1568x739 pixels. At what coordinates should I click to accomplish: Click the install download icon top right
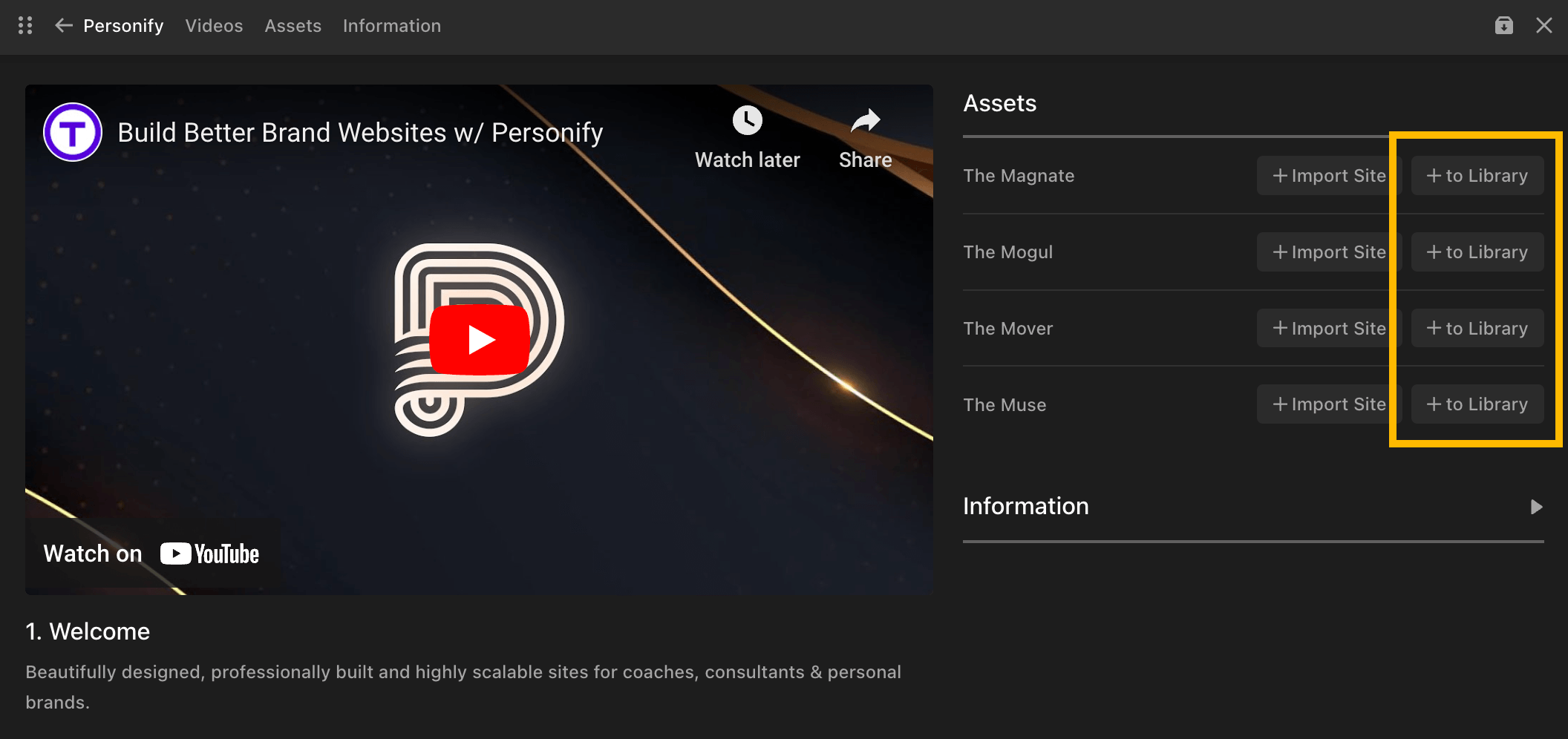pos(1504,26)
